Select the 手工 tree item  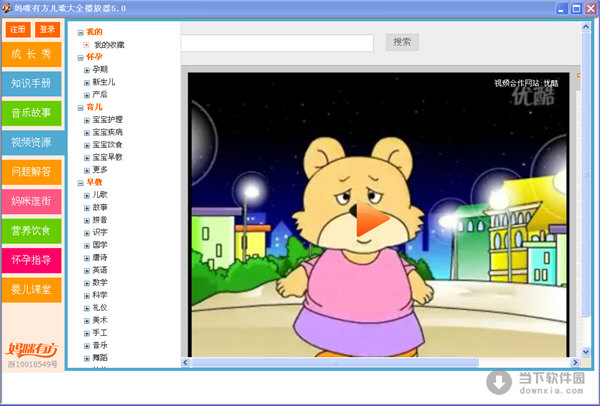click(x=100, y=333)
